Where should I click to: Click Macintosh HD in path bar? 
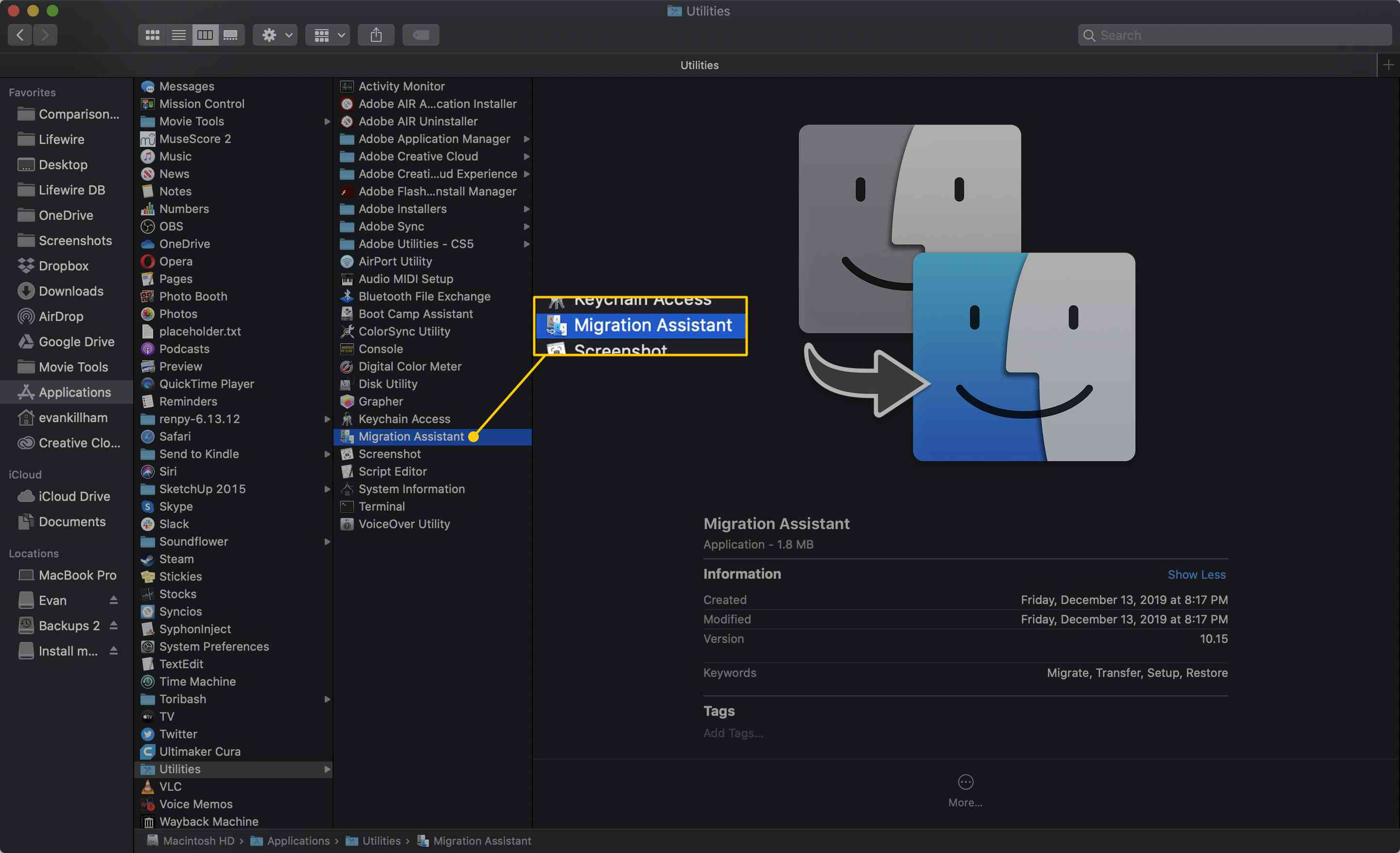[x=191, y=840]
